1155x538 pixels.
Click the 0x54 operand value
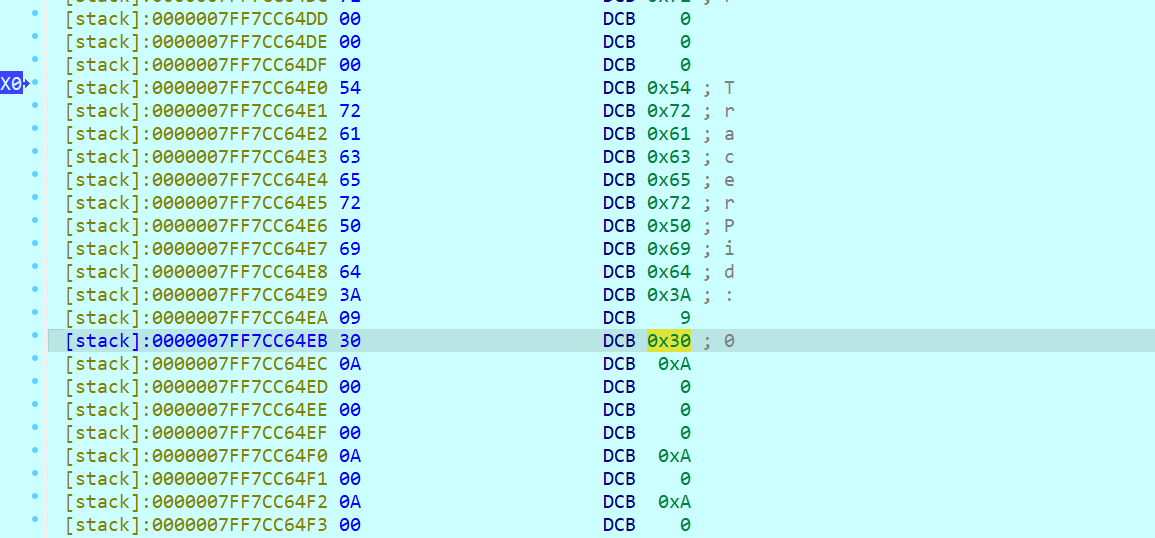click(668, 88)
